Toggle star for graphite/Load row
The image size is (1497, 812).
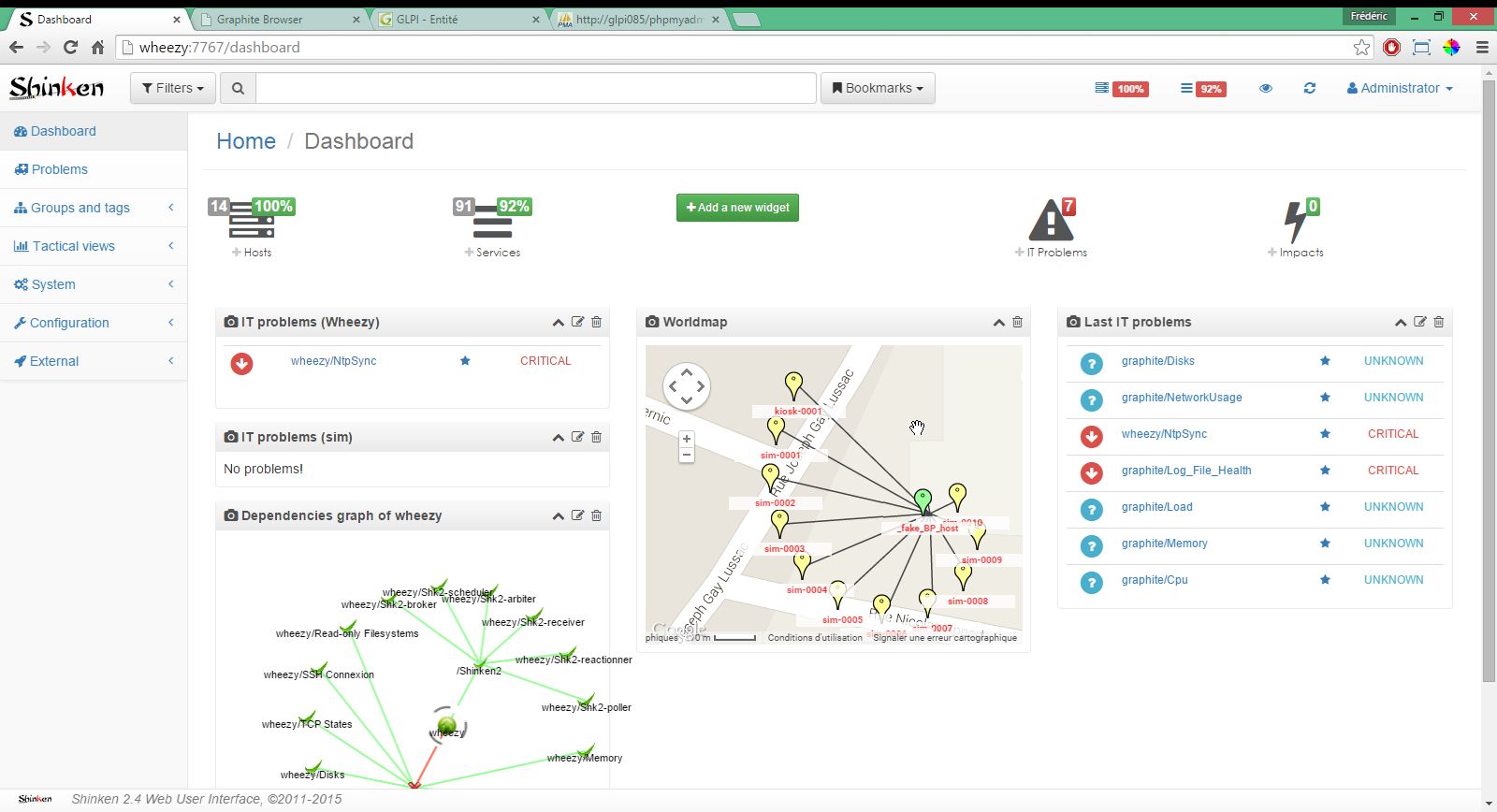point(1325,506)
